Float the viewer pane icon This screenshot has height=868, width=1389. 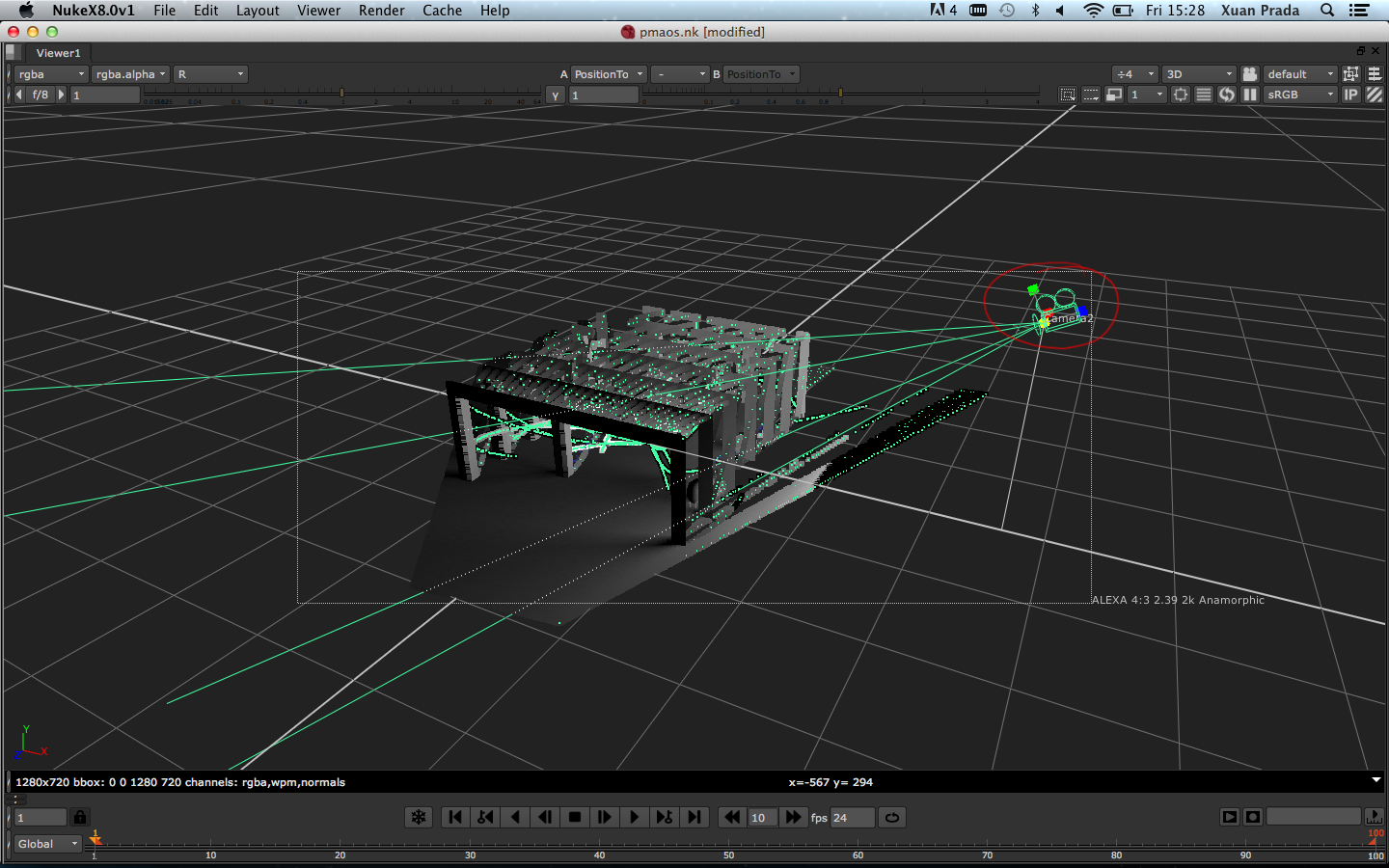(x=1361, y=50)
